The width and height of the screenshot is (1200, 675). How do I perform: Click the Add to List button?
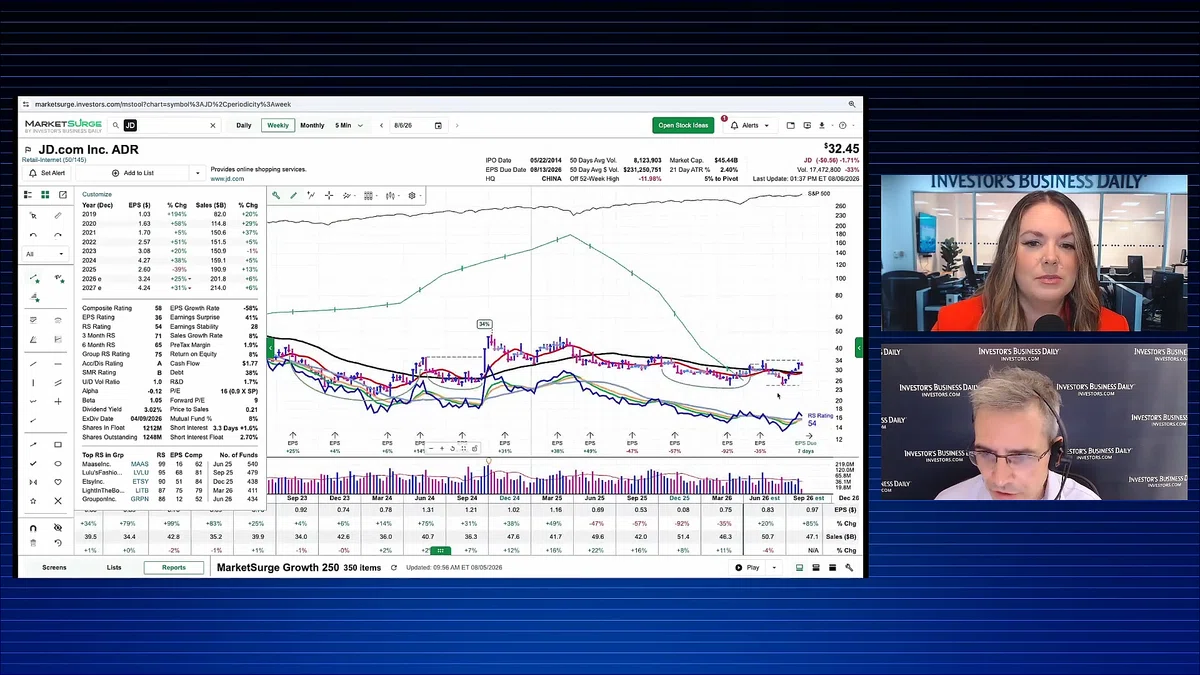[x=134, y=173]
